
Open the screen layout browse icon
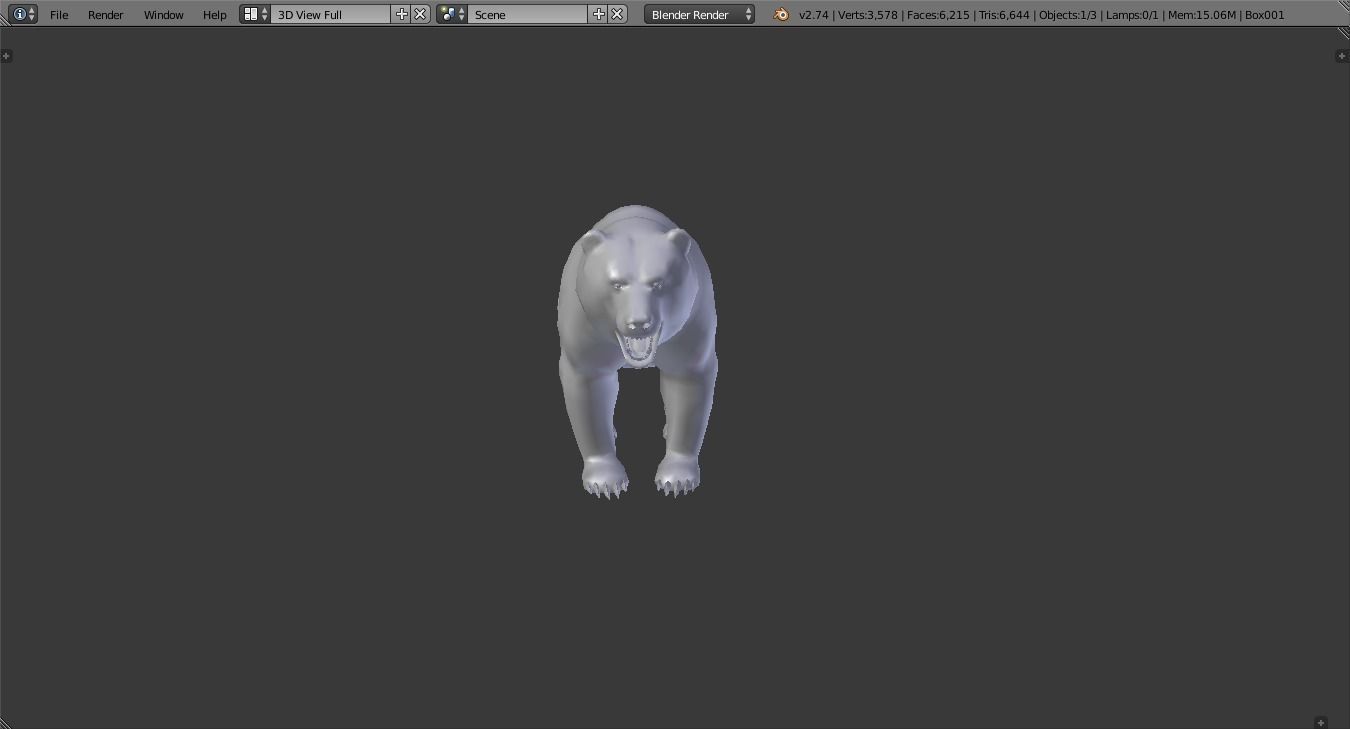pos(255,14)
